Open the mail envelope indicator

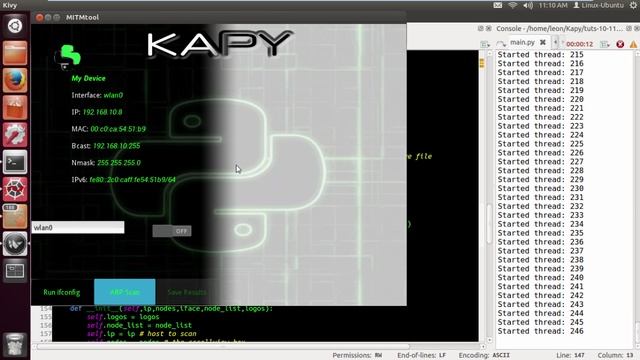[498, 5]
